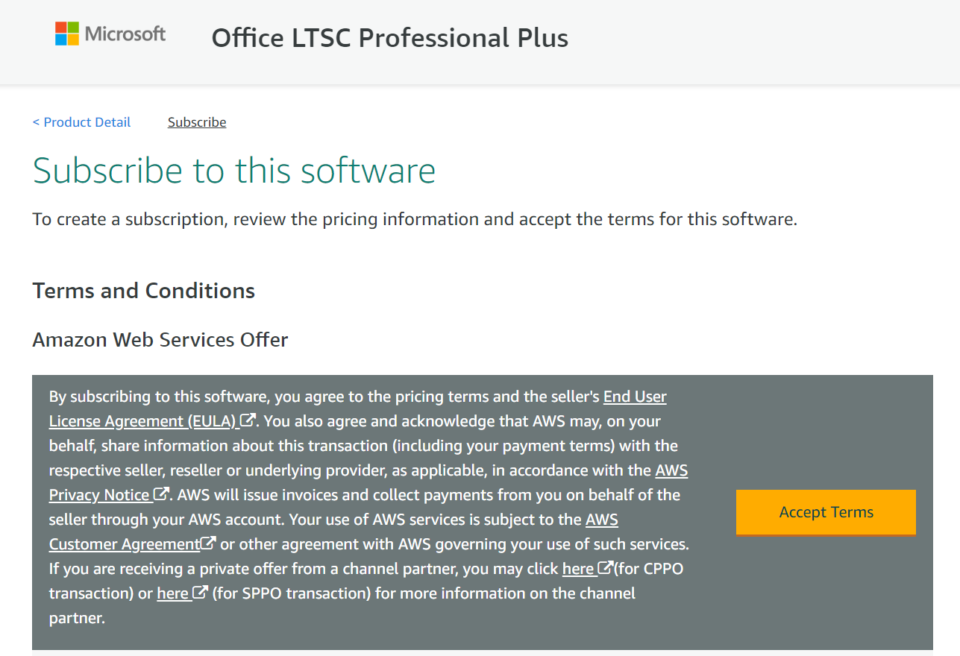Click the external link icon after AWS Privacy Notice

[x=161, y=494]
